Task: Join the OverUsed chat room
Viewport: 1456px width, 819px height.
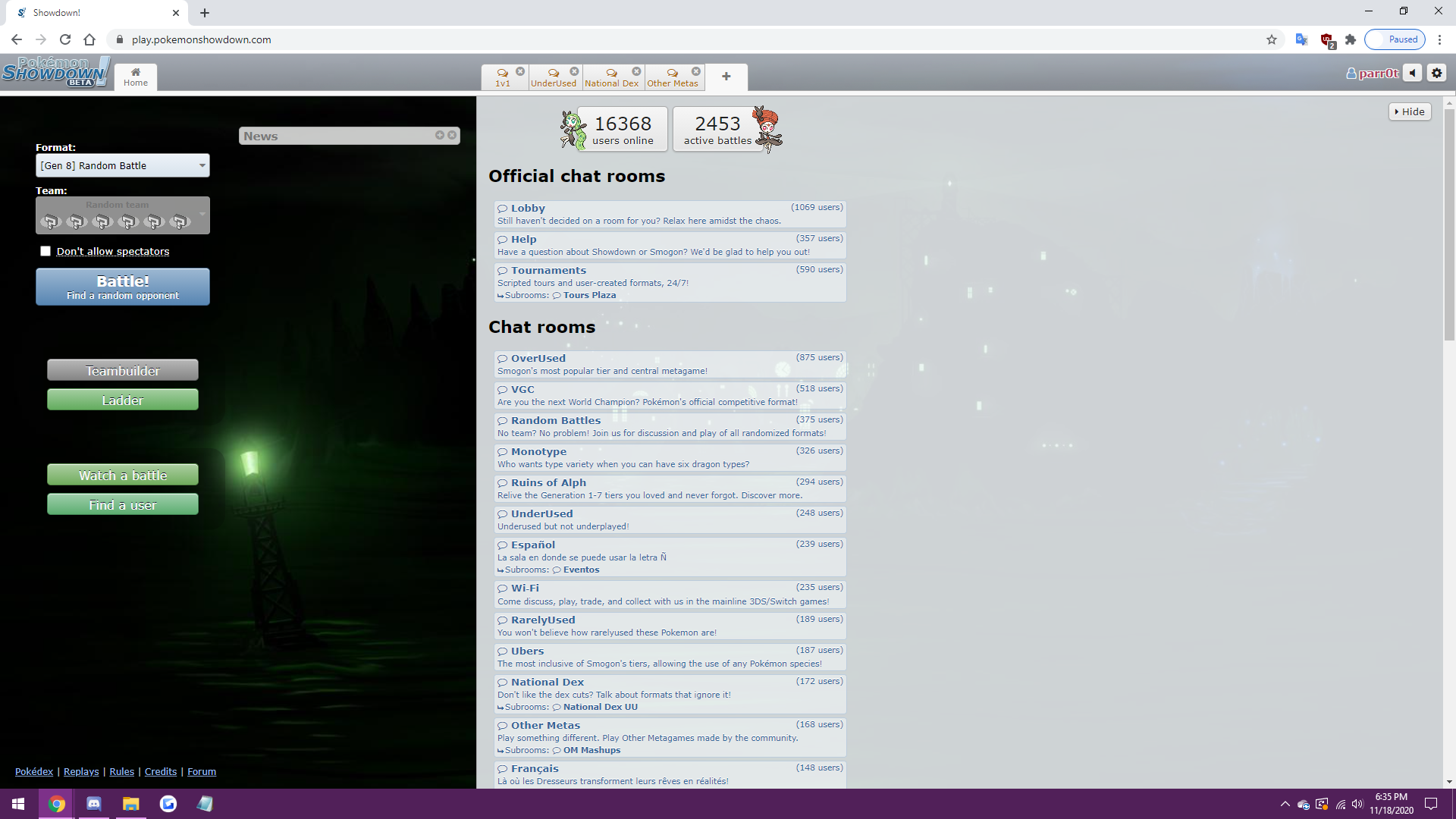Action: [x=670, y=364]
